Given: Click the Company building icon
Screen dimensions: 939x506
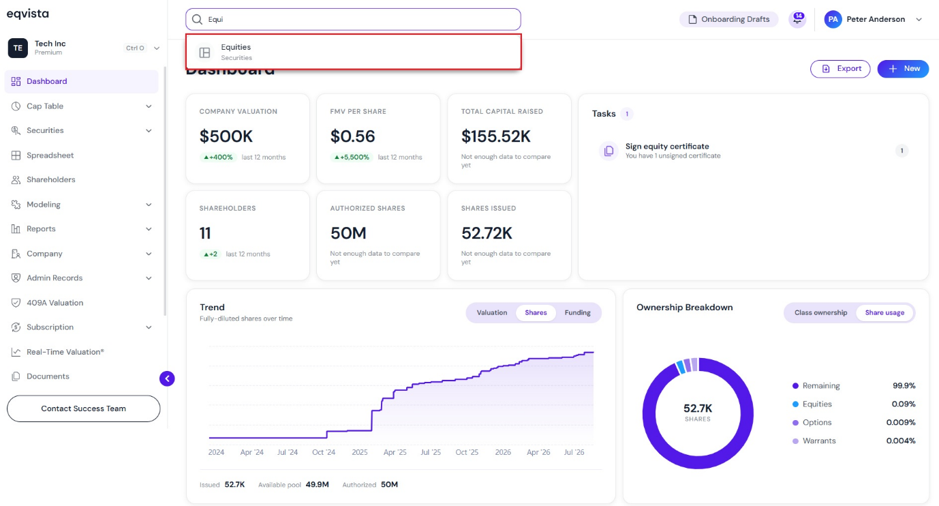Looking at the screenshot, I should (x=16, y=253).
